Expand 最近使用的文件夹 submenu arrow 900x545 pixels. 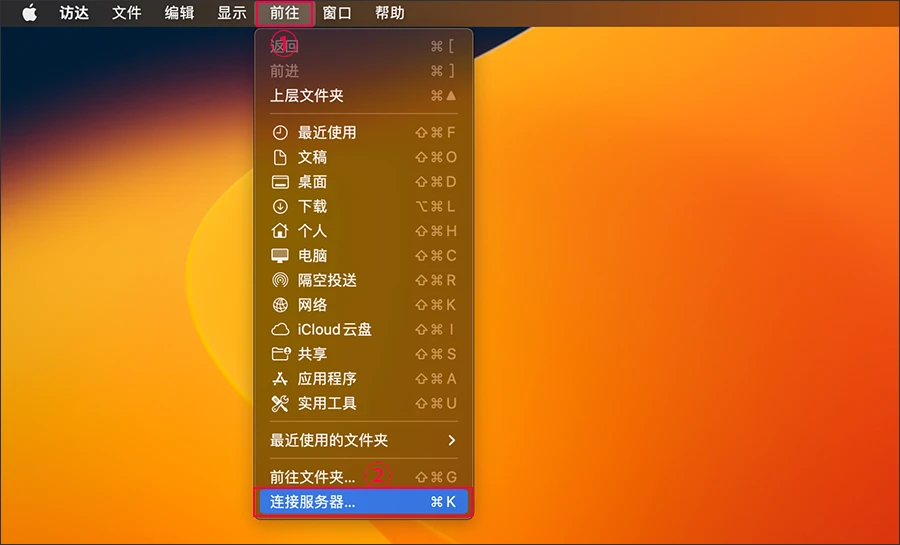click(x=452, y=440)
